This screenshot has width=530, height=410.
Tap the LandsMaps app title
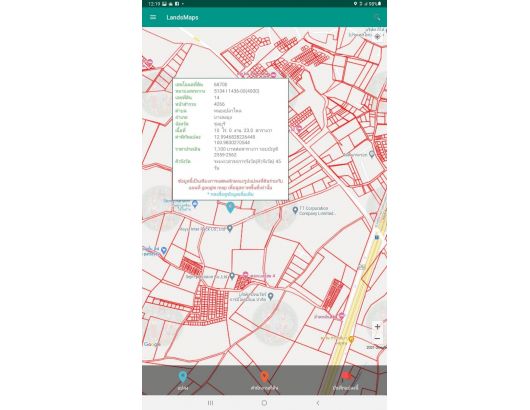click(x=182, y=18)
